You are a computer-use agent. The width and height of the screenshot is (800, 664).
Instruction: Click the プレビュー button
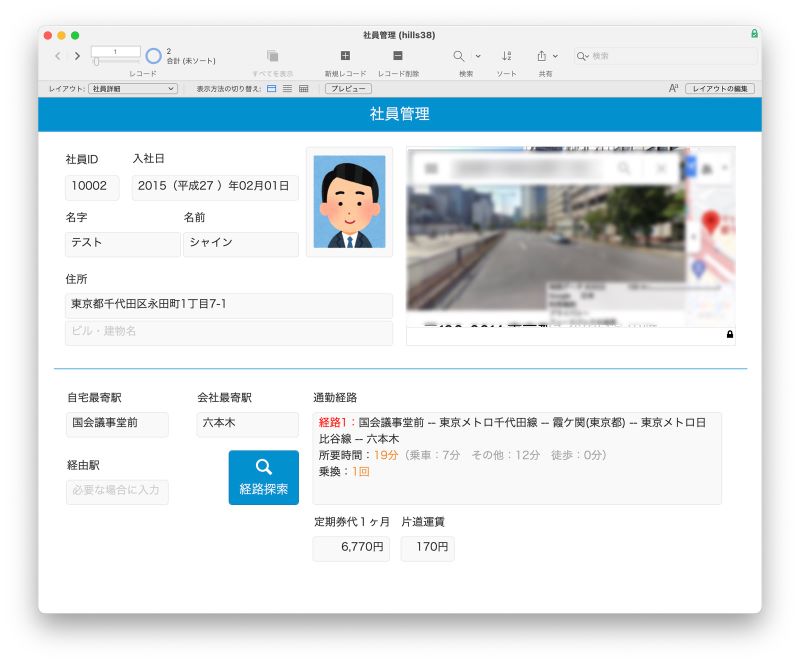(348, 89)
